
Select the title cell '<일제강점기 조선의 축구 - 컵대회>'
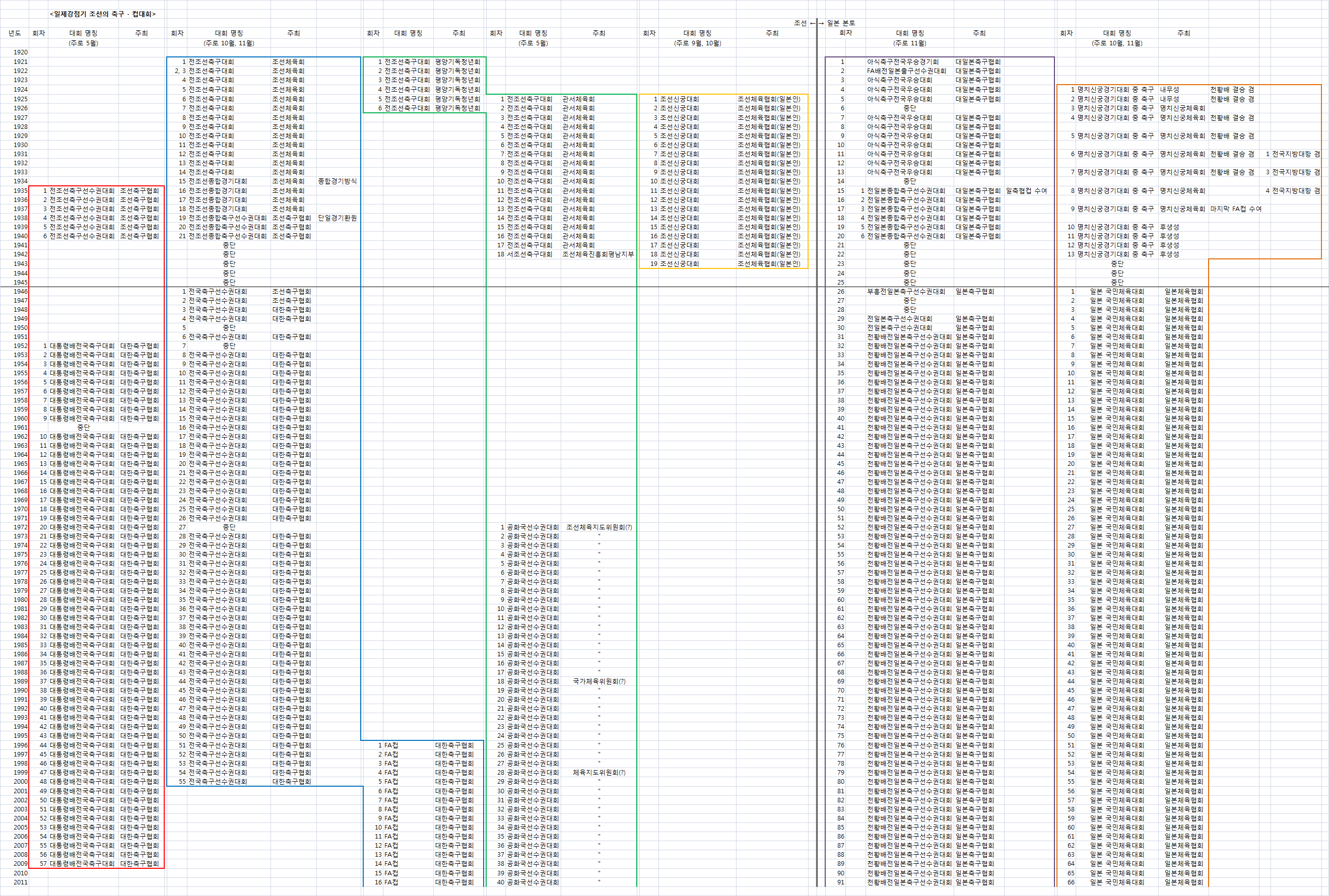coord(102,14)
